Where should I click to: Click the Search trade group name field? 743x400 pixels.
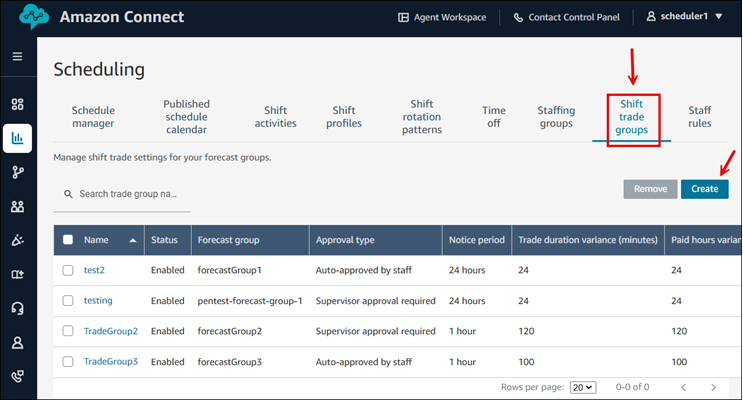click(x=127, y=194)
